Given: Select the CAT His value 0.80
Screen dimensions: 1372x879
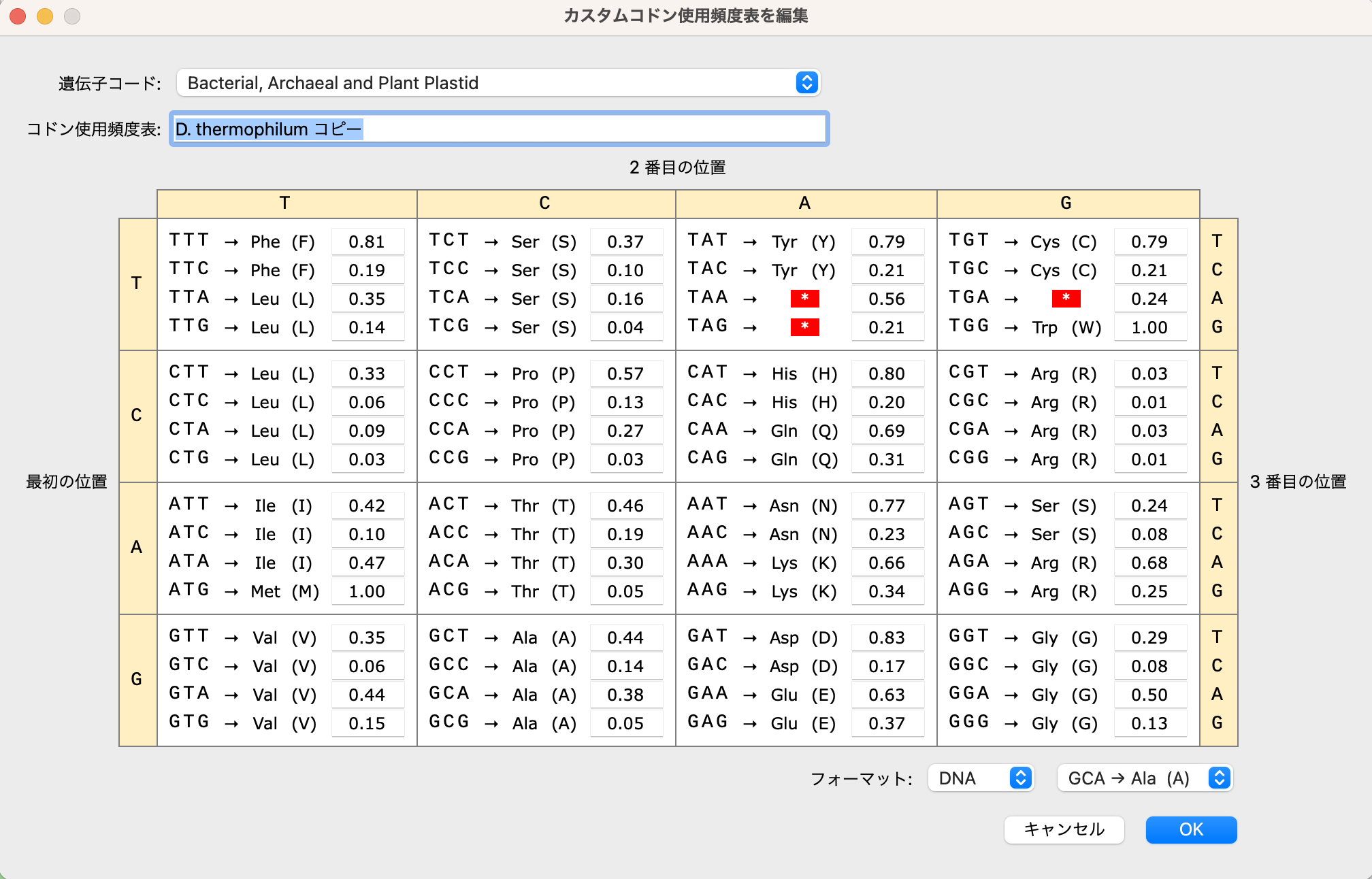Looking at the screenshot, I should point(888,373).
